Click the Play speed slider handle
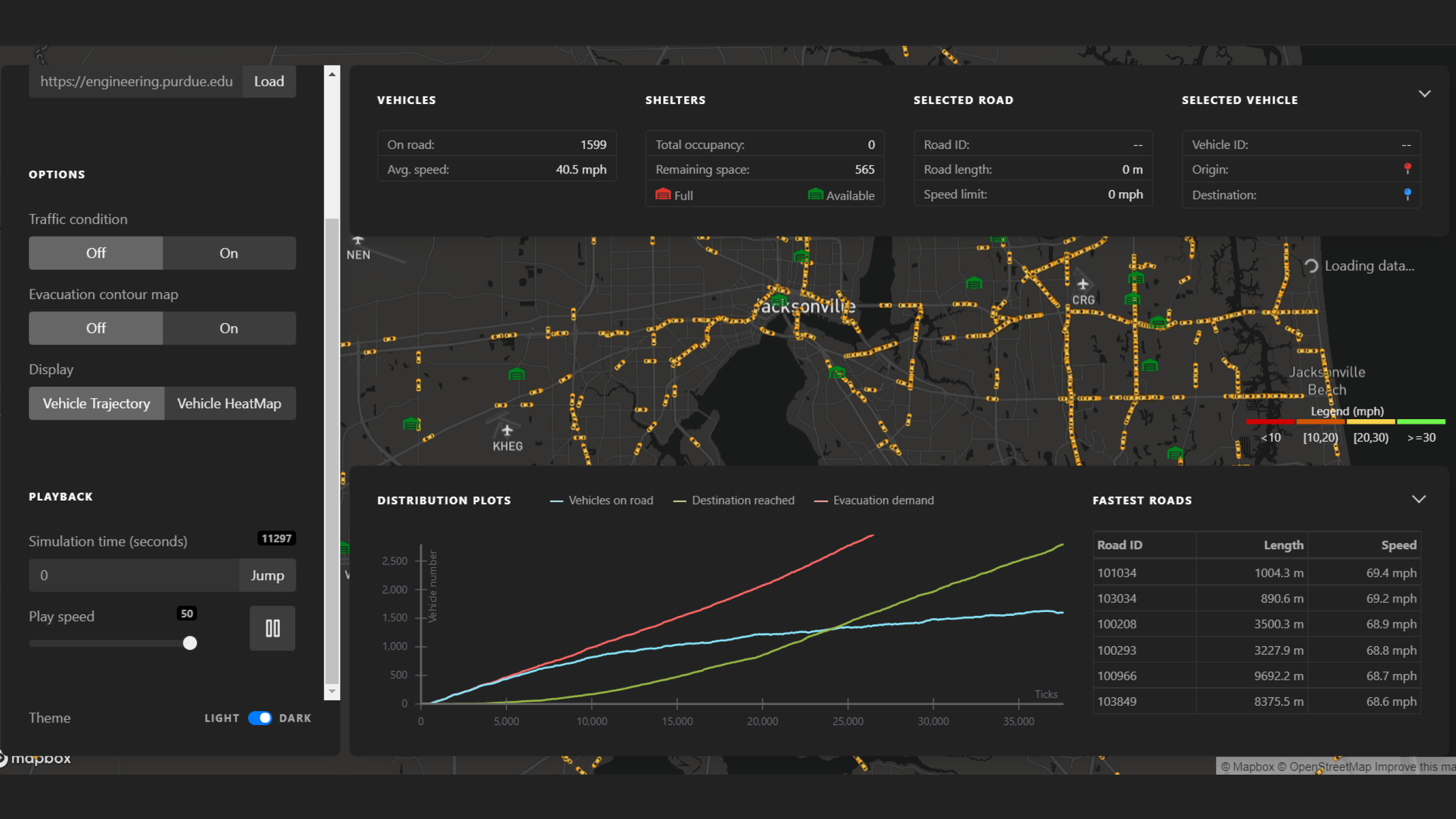 [x=190, y=643]
